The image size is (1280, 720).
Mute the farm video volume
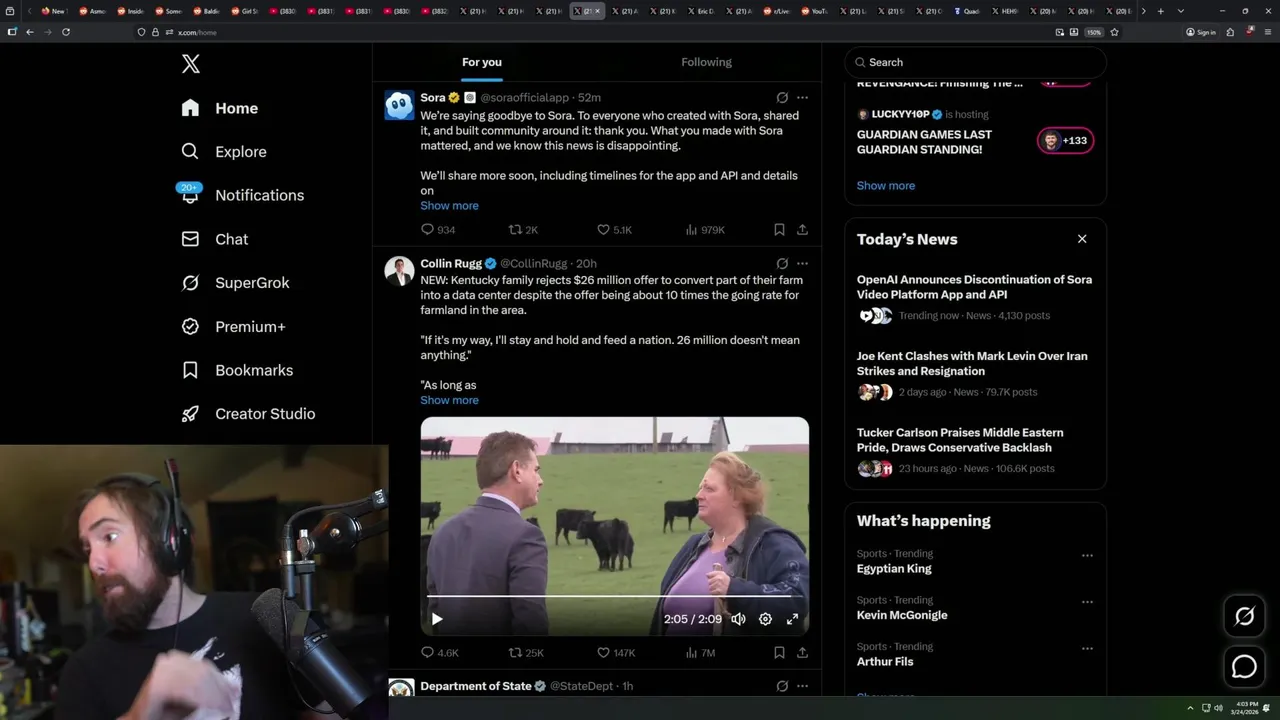(x=738, y=619)
